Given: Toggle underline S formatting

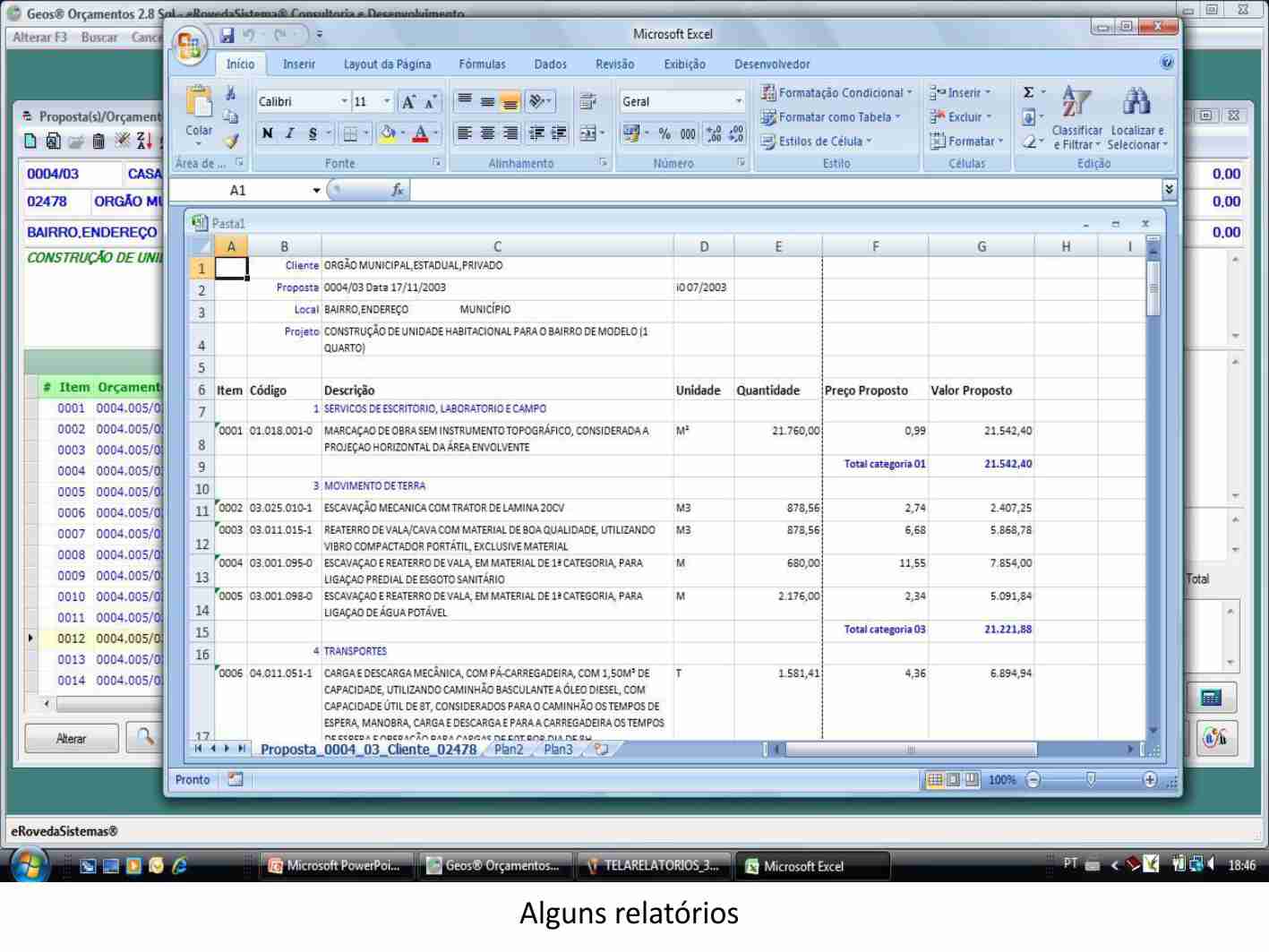Looking at the screenshot, I should tap(313, 133).
